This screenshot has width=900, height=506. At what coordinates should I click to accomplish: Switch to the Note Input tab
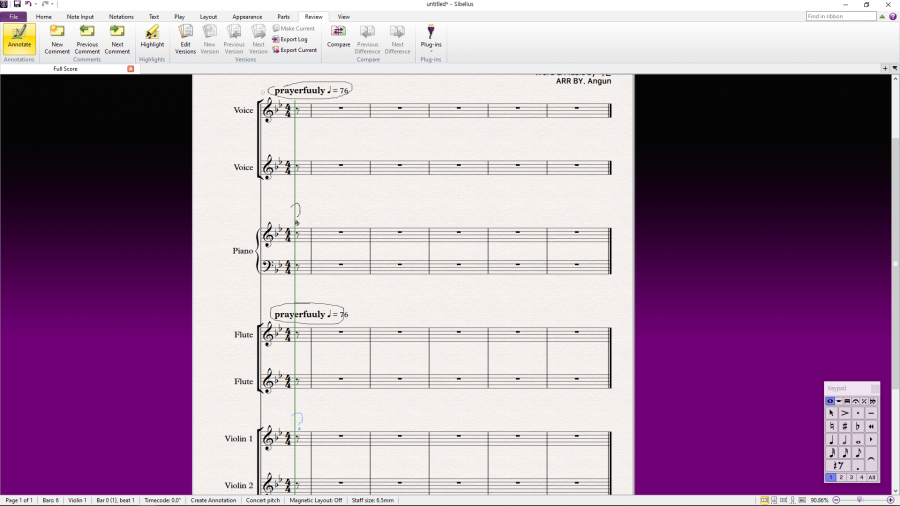[x=80, y=17]
